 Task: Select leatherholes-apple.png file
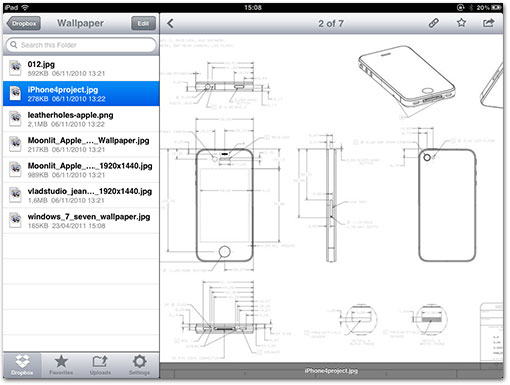81,119
